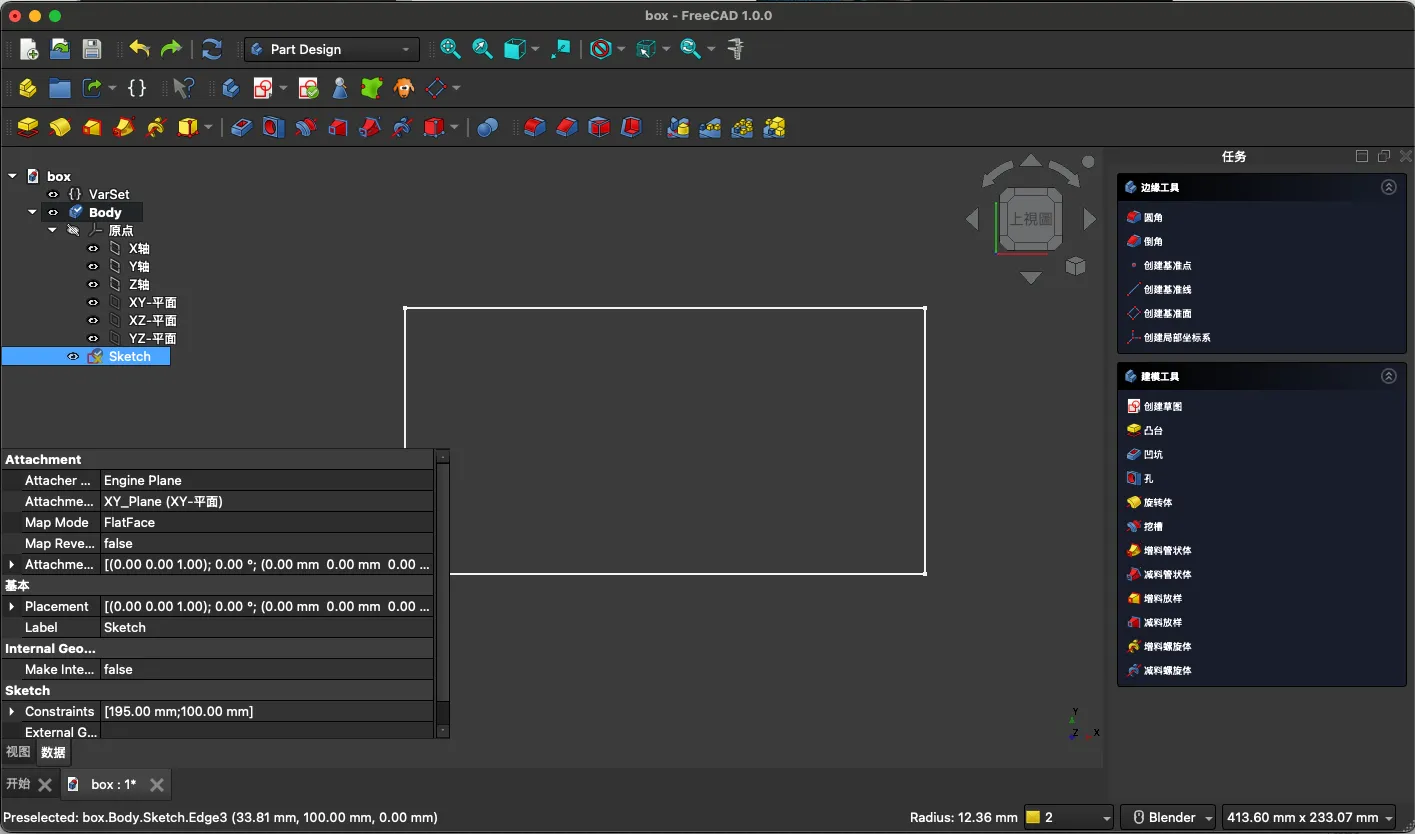
Task: Click the Open document toolbar icon
Action: [60, 49]
